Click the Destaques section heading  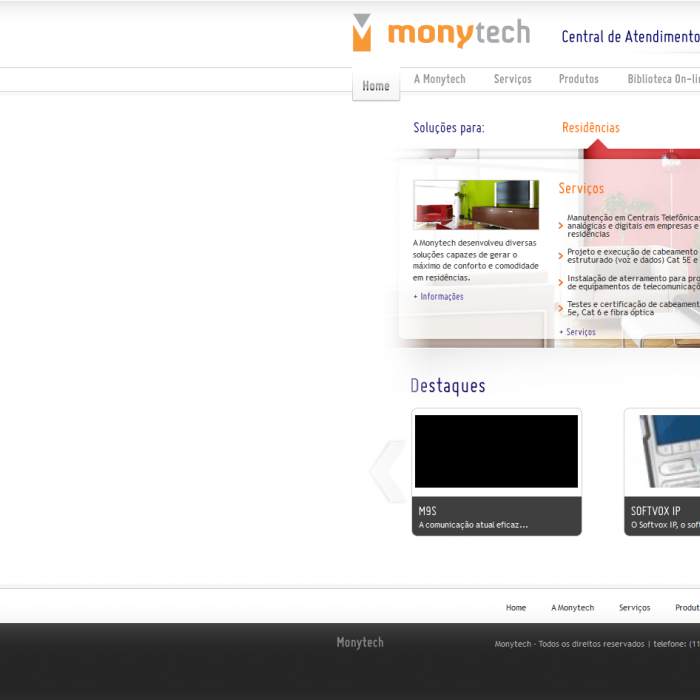(448, 386)
